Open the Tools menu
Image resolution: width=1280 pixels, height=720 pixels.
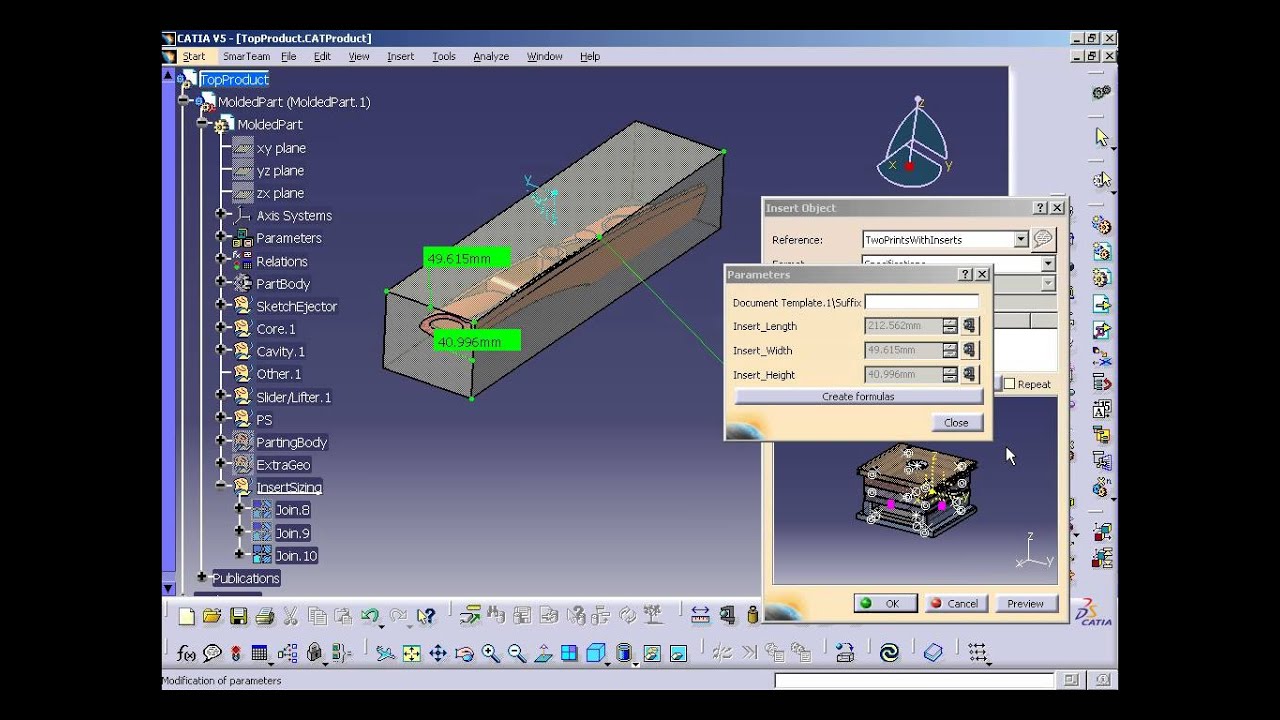pyautogui.click(x=444, y=57)
